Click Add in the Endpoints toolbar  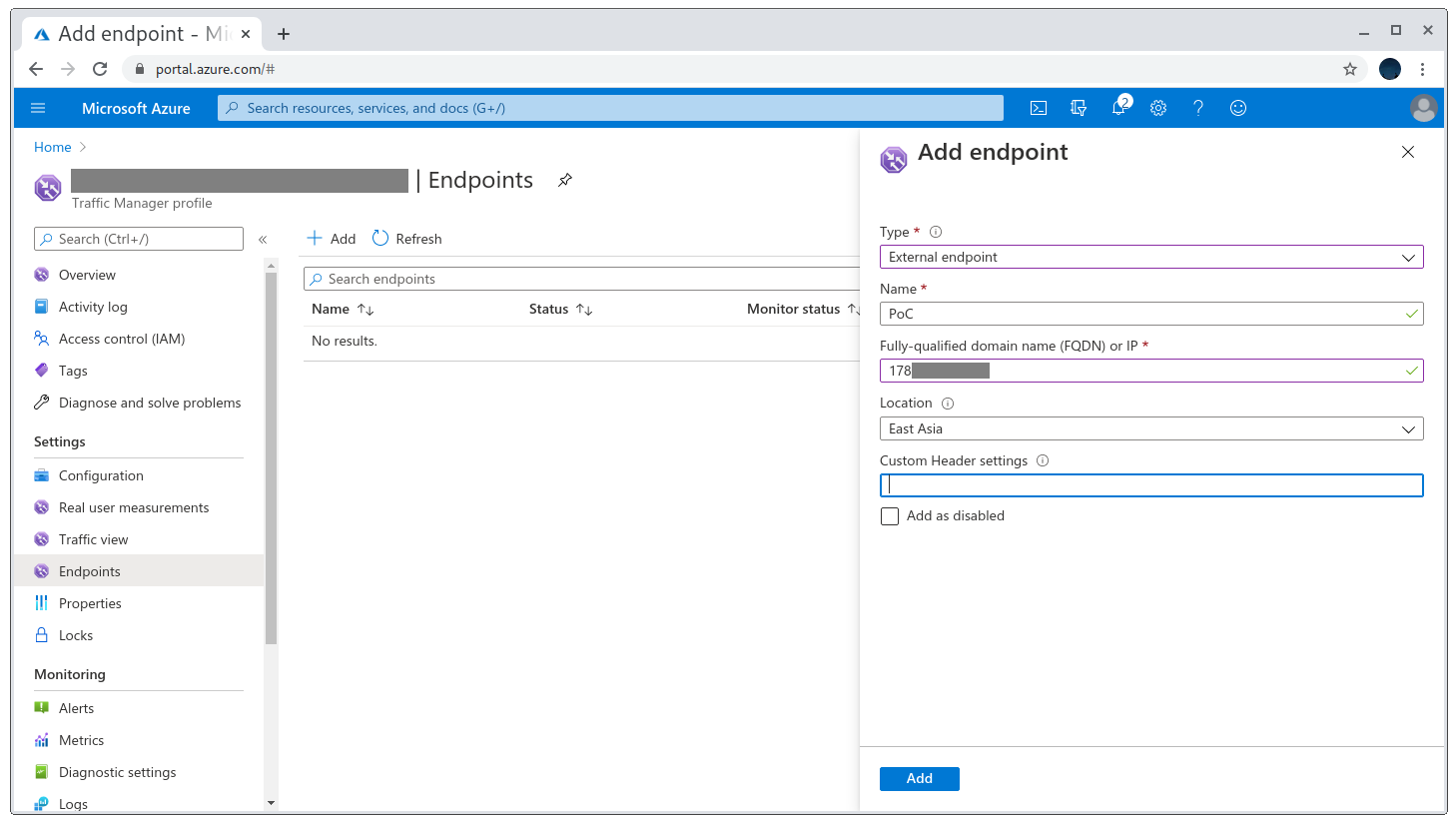click(x=331, y=239)
